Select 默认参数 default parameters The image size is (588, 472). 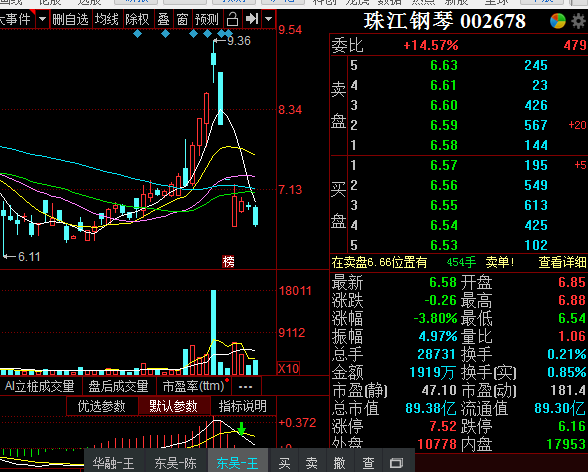pyautogui.click(x=174, y=406)
